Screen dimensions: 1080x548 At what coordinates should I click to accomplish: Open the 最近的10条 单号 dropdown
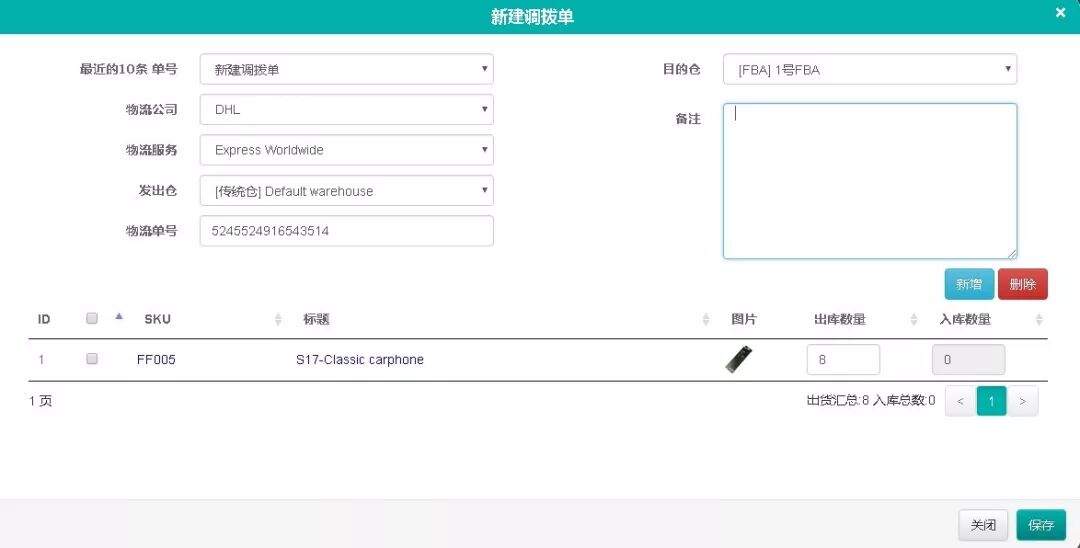click(x=346, y=69)
